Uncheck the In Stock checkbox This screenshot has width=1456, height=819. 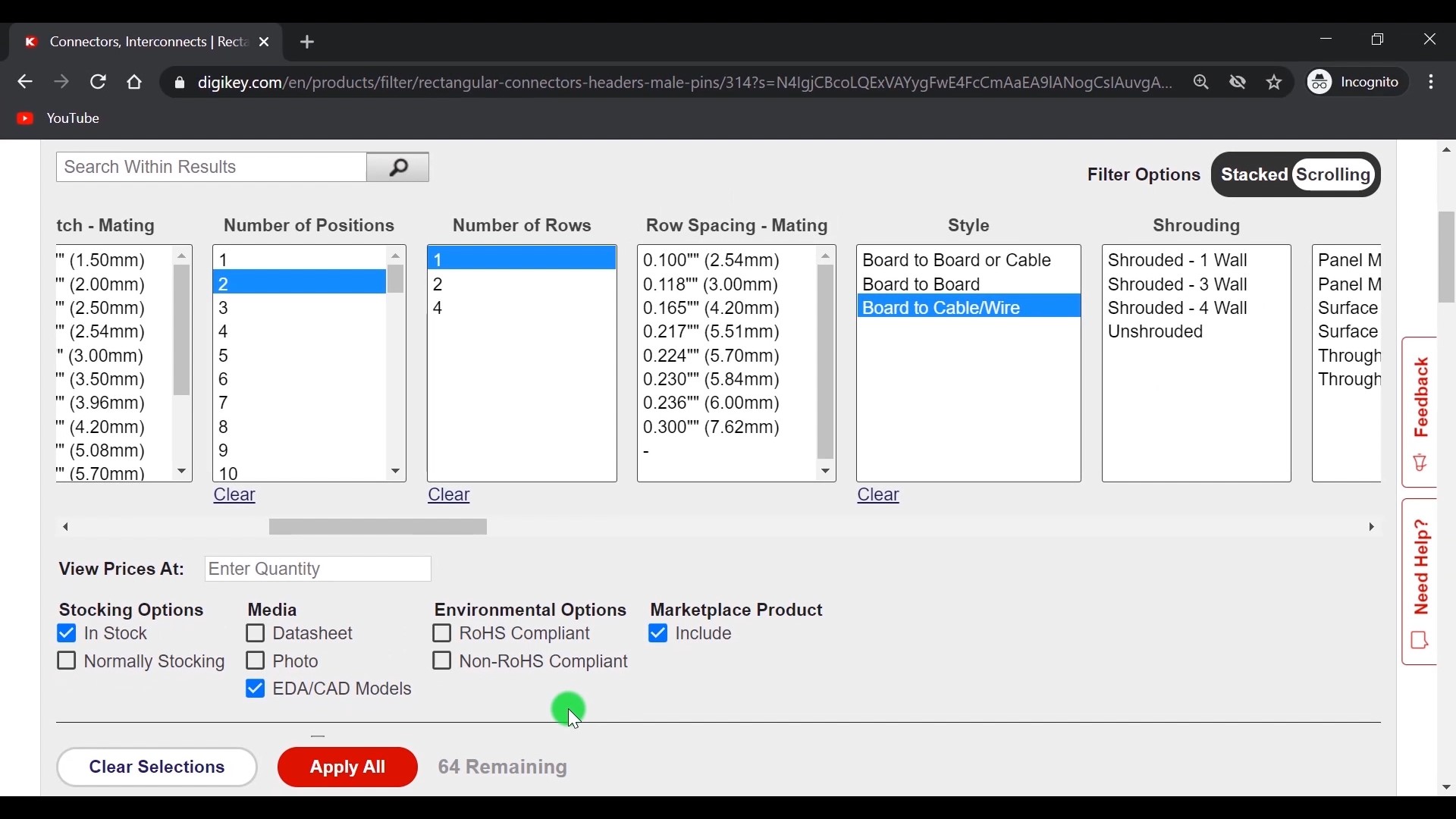(67, 635)
